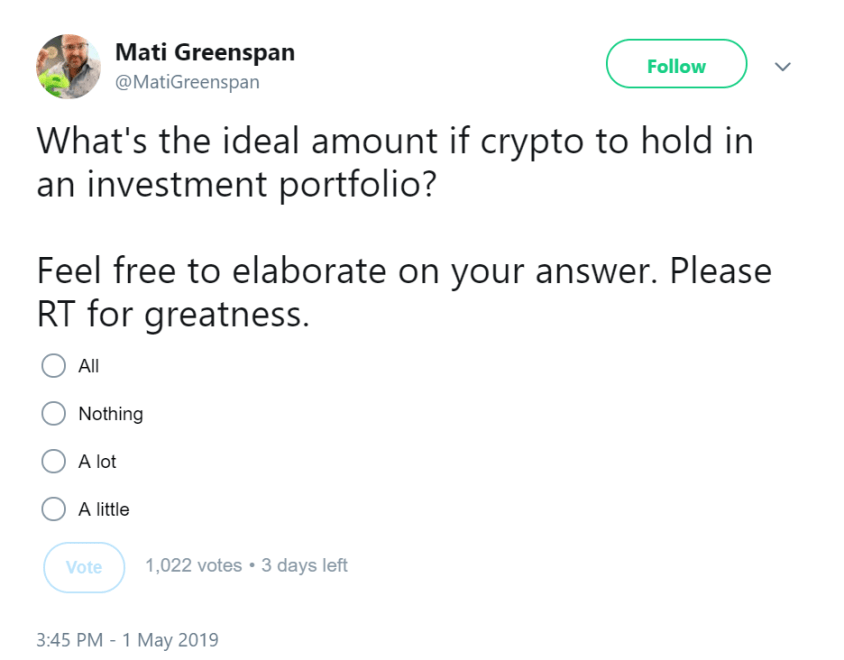Click the @MatiGreenspan handle
Image resolution: width=844 pixels, height=660 pixels.
click(x=187, y=82)
